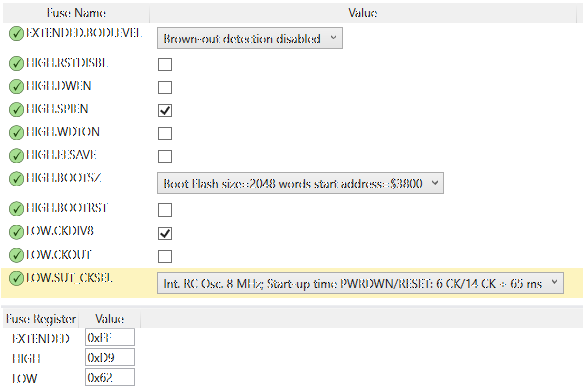The height and width of the screenshot is (388, 583).
Task: Enable the HIGH.DWEN fuse checkbox
Action: tap(165, 87)
